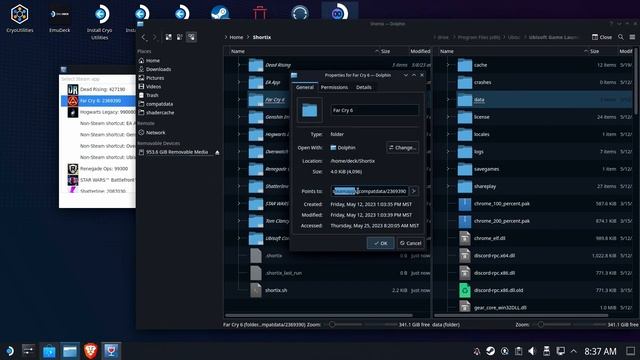The image size is (640, 360).
Task: Go back in Dolphin navigation
Action: (144, 37)
